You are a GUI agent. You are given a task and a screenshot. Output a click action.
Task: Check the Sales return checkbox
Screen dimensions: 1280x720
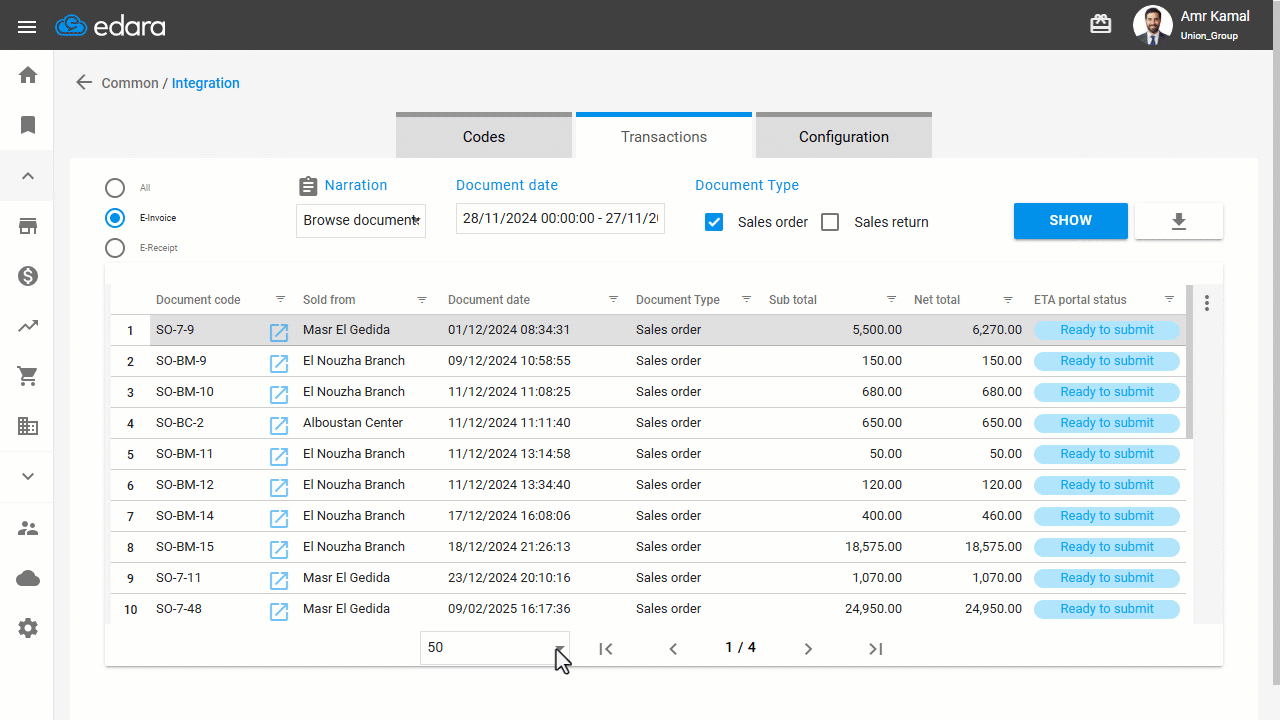tap(830, 222)
